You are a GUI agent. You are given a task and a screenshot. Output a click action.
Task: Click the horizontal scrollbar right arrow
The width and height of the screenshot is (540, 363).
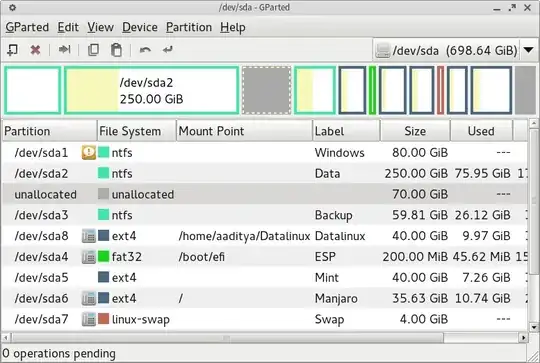pyautogui.click(x=523, y=338)
